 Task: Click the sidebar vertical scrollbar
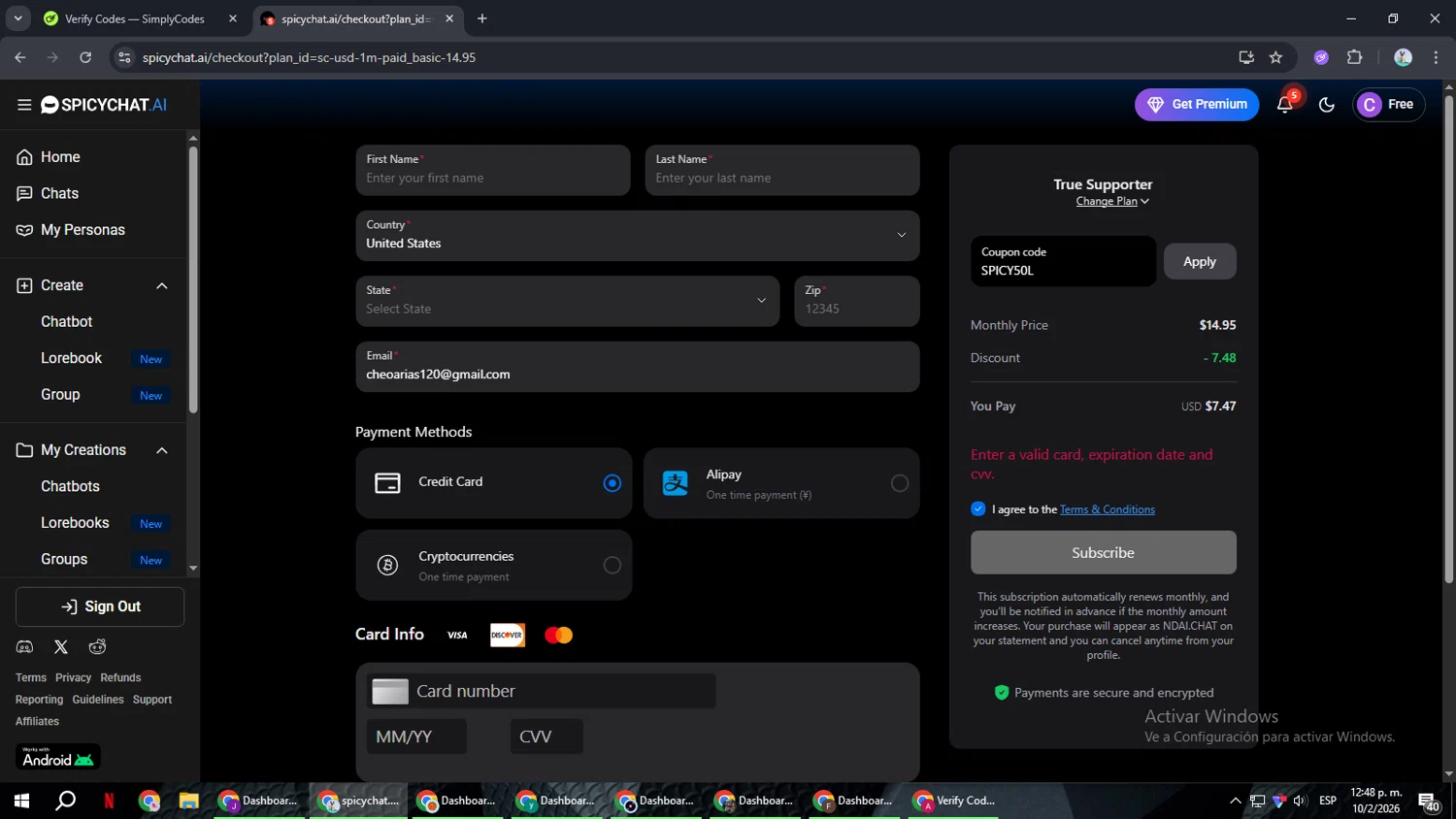click(x=193, y=279)
